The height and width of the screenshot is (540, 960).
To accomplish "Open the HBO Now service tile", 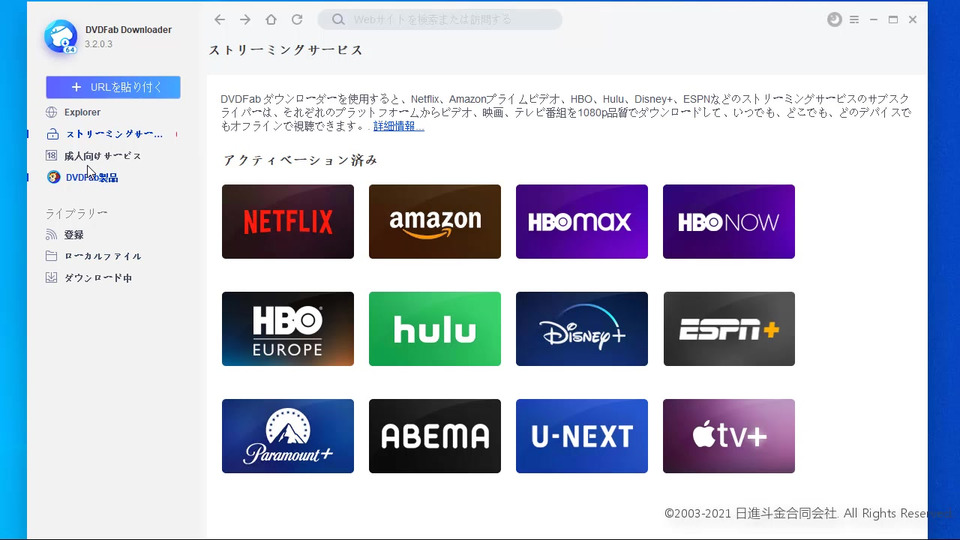I will (x=729, y=222).
